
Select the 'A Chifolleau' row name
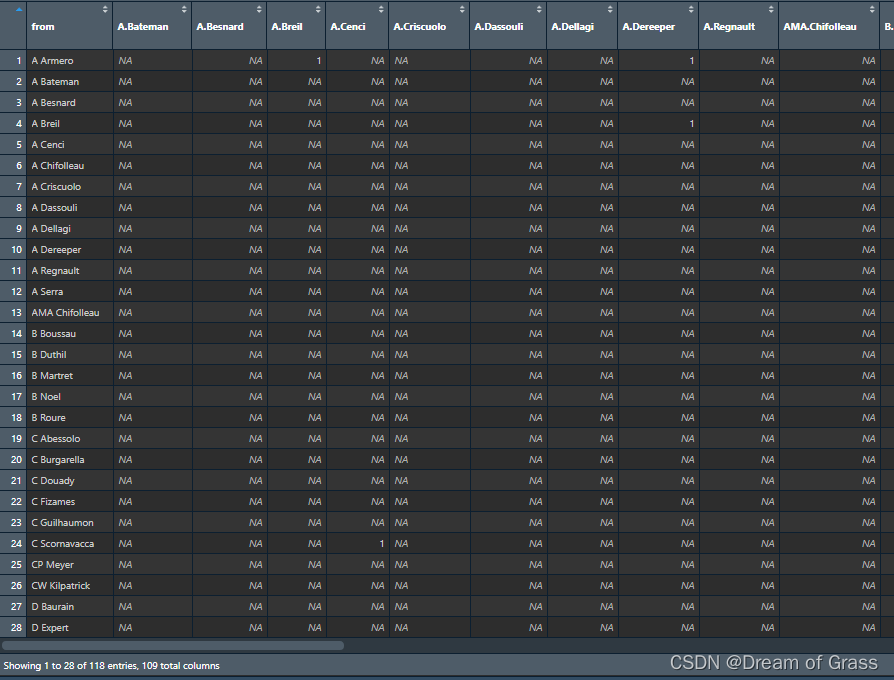(58, 166)
